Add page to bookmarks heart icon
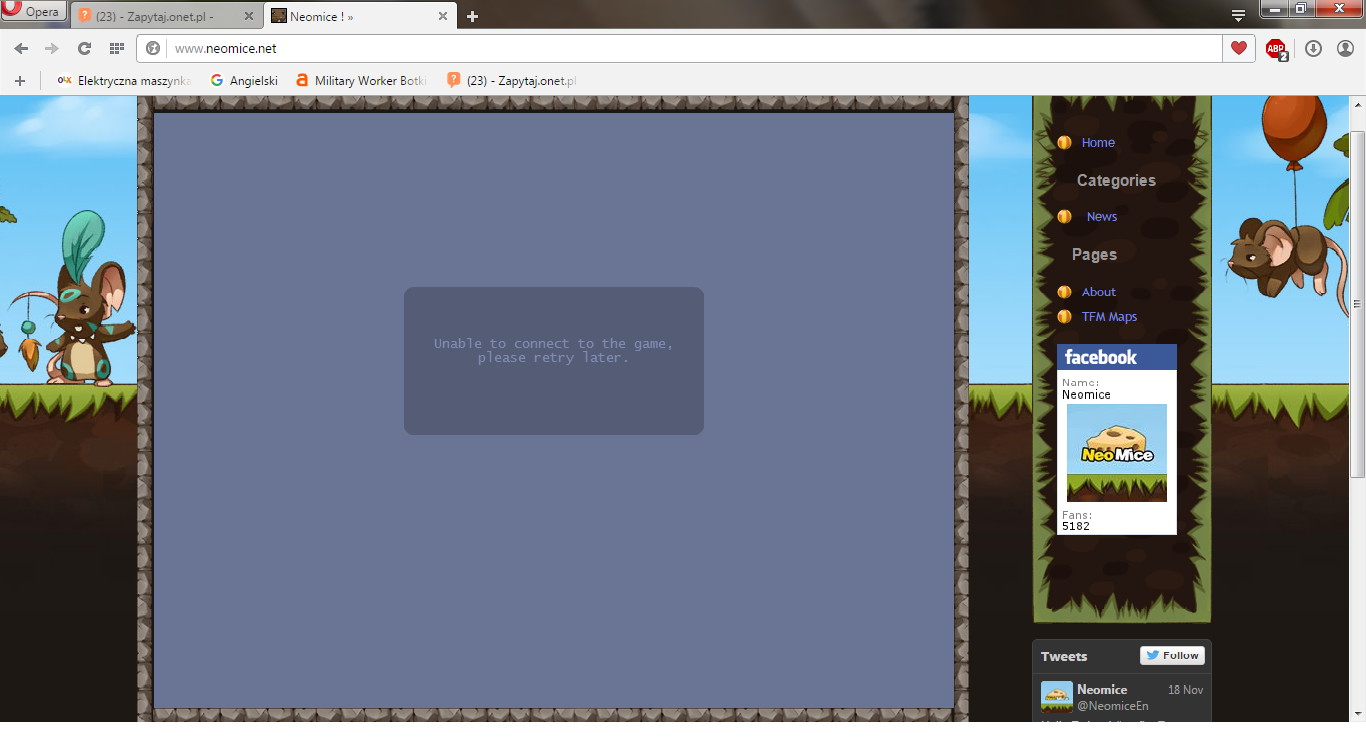Viewport: 1366px width, 746px height. (x=1238, y=48)
